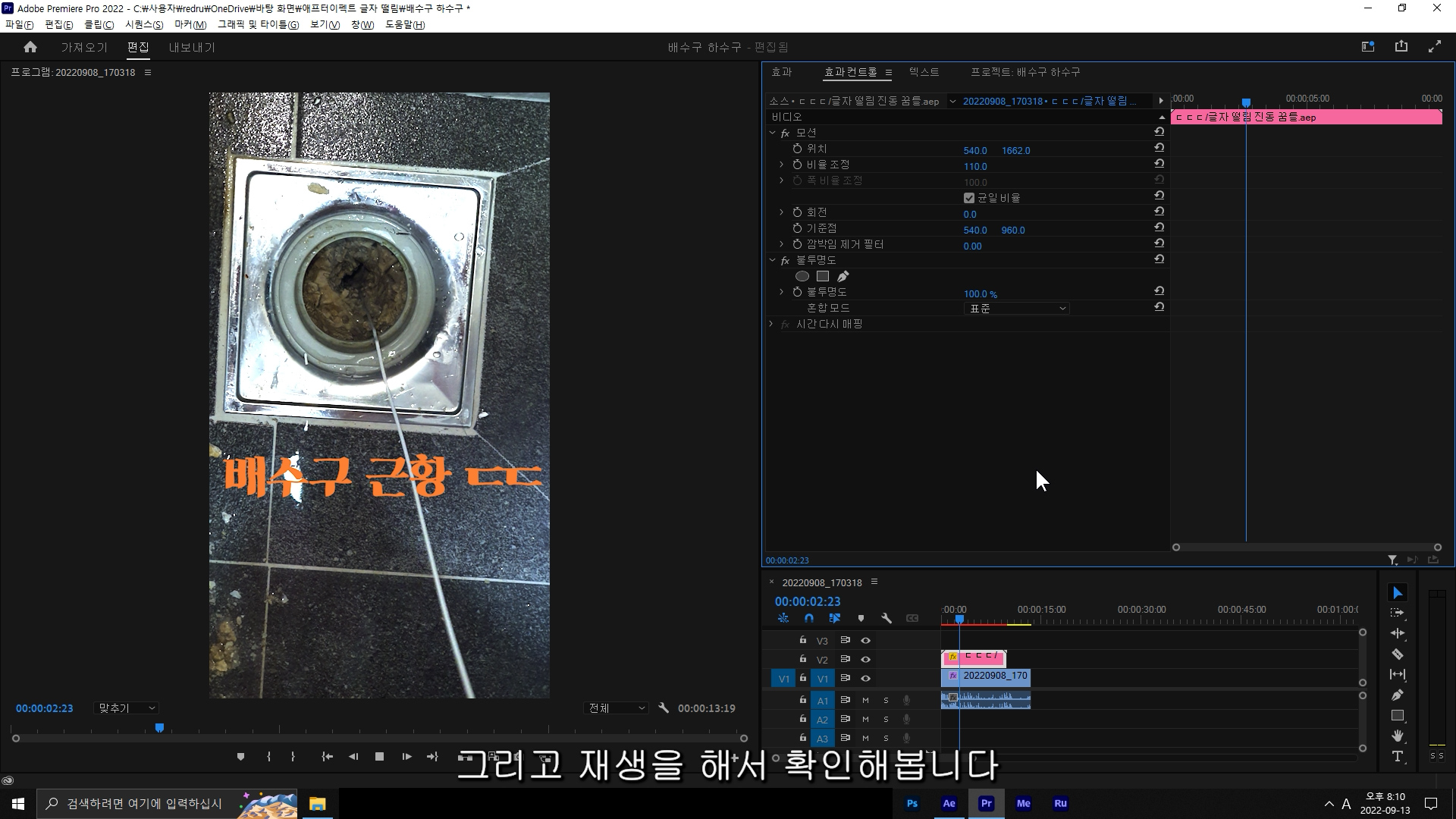Open the Sequence menu
This screenshot has width=1456, height=819.
[x=144, y=24]
